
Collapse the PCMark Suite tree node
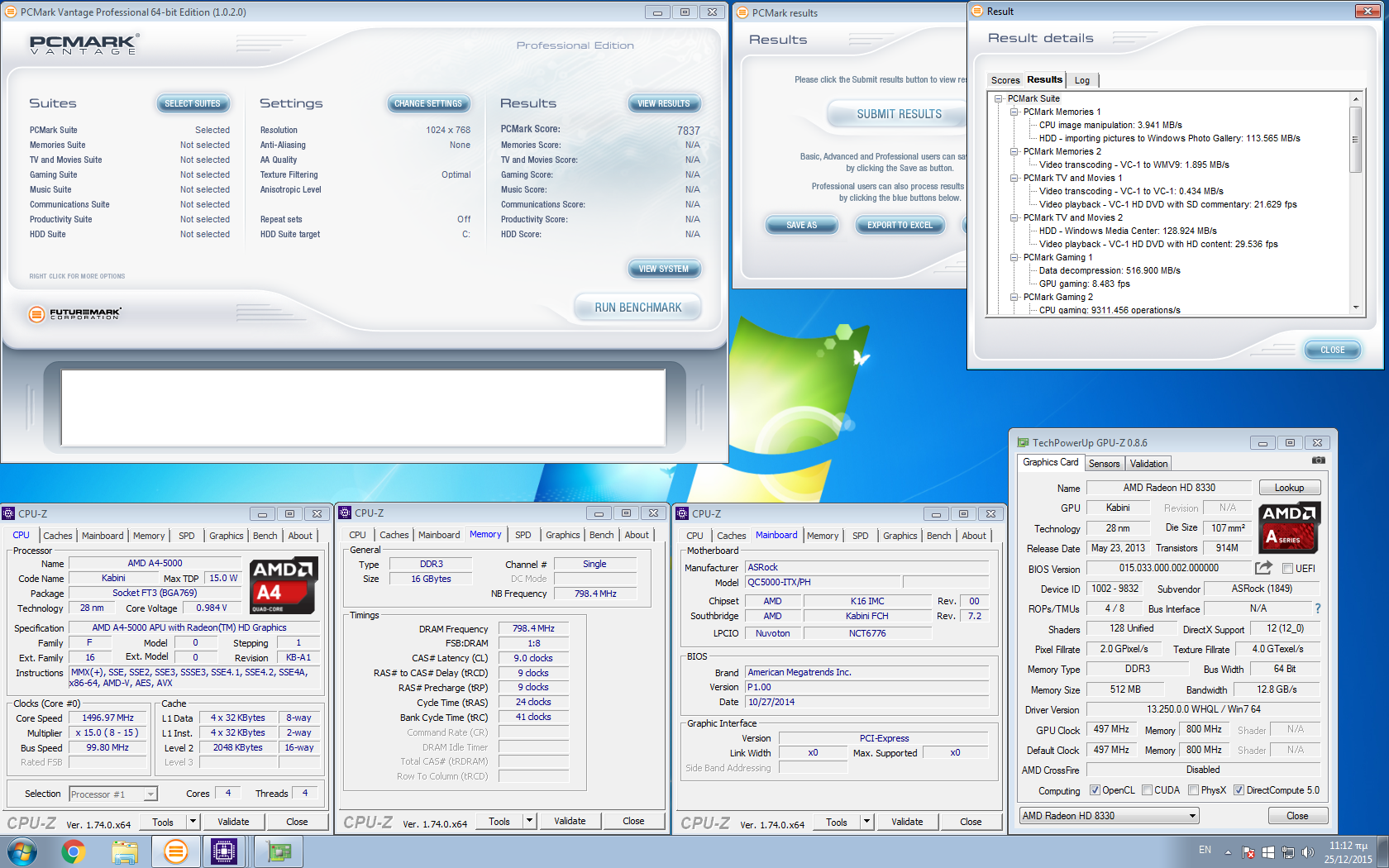(999, 98)
